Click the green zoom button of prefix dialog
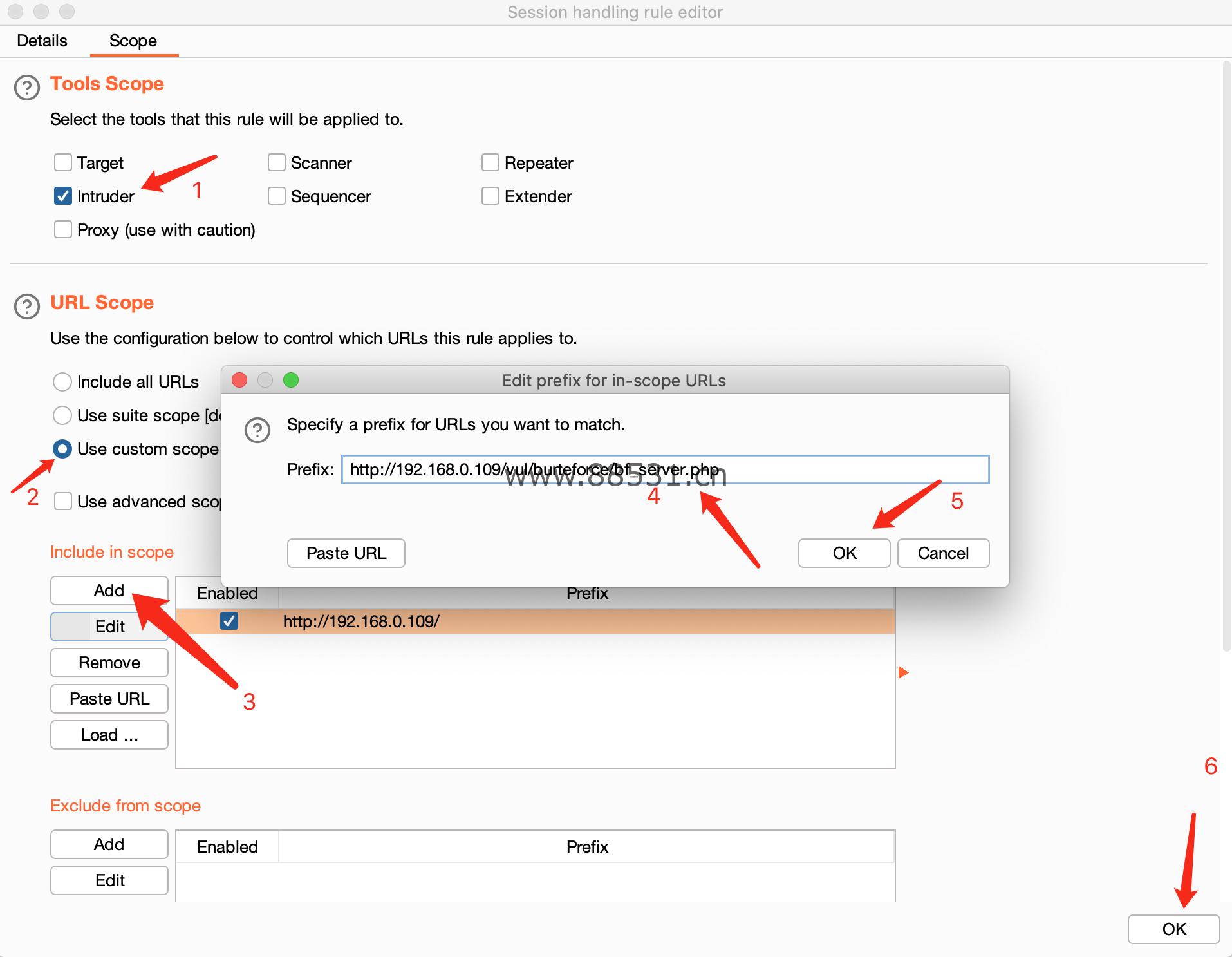1232x957 pixels. tap(291, 380)
